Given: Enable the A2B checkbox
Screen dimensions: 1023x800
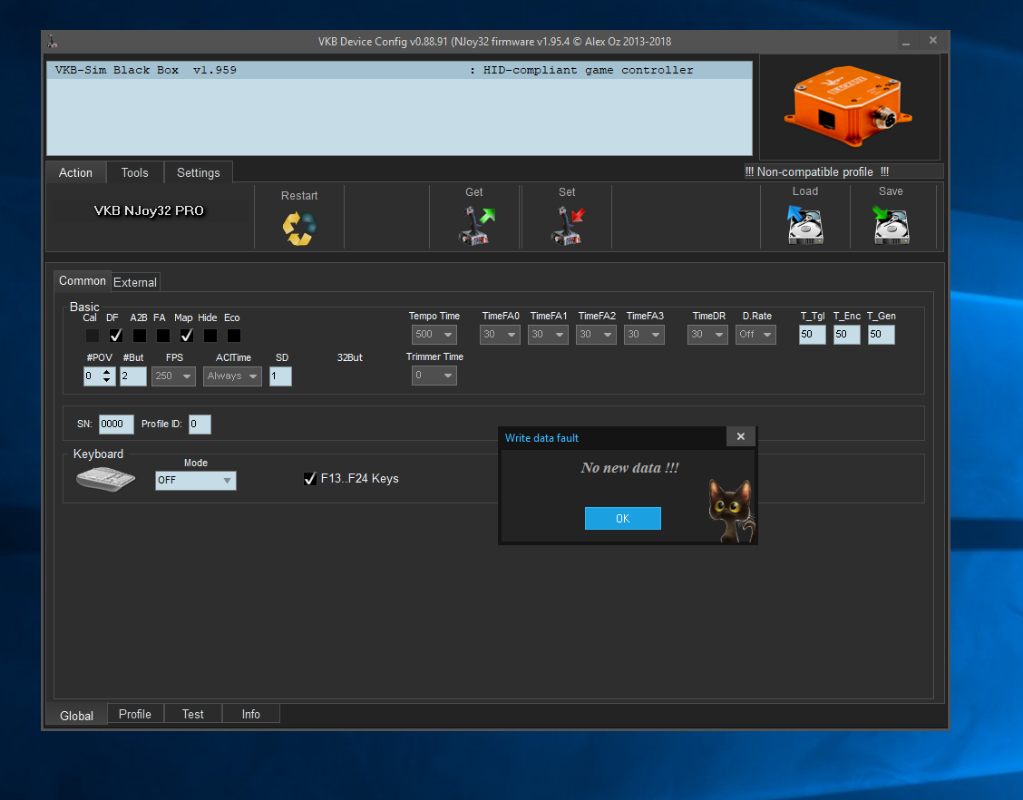Looking at the screenshot, I should [x=139, y=335].
